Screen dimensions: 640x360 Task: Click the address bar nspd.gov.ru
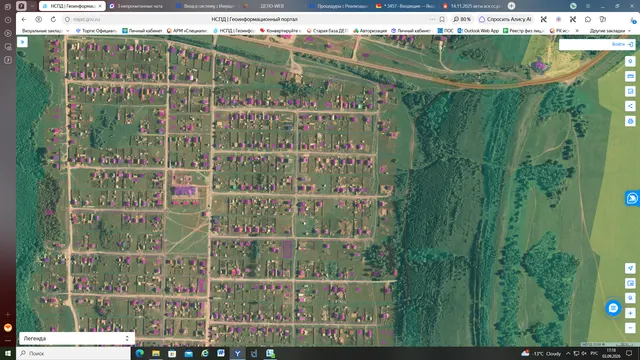87,19
